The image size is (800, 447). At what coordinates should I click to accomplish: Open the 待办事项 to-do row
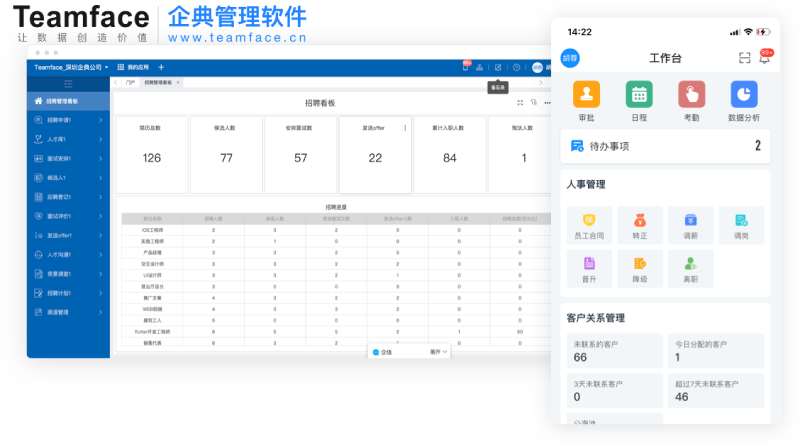point(665,146)
